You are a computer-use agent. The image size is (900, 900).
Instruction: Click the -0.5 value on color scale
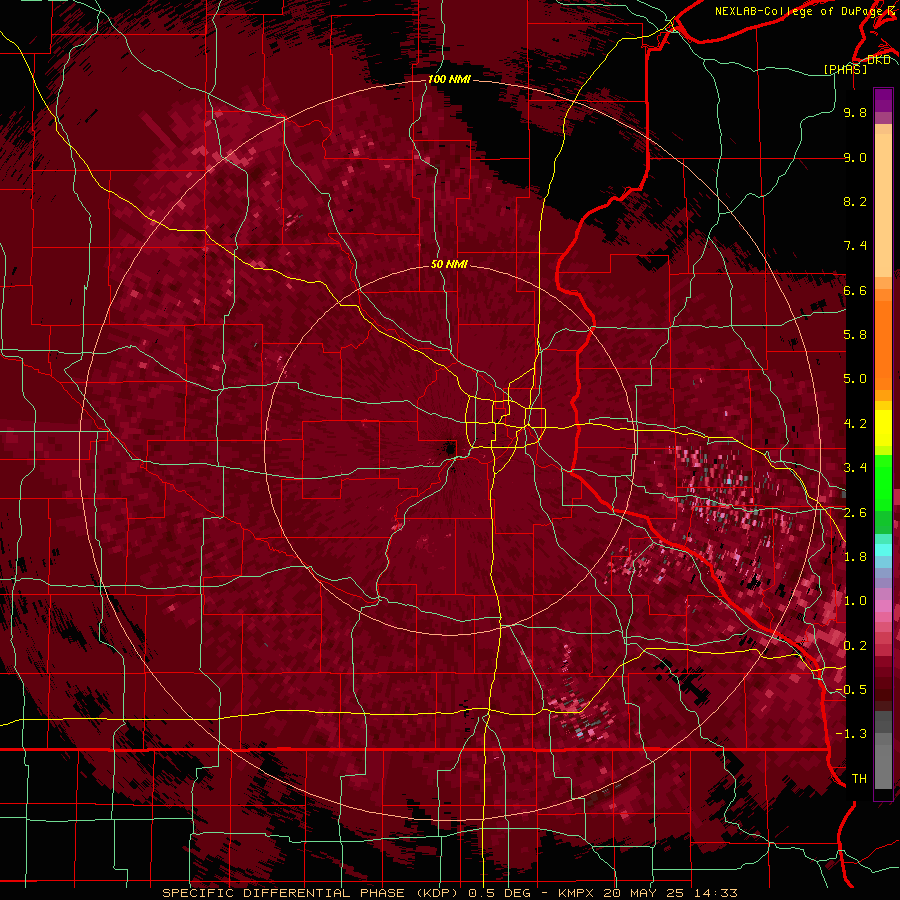point(851,690)
